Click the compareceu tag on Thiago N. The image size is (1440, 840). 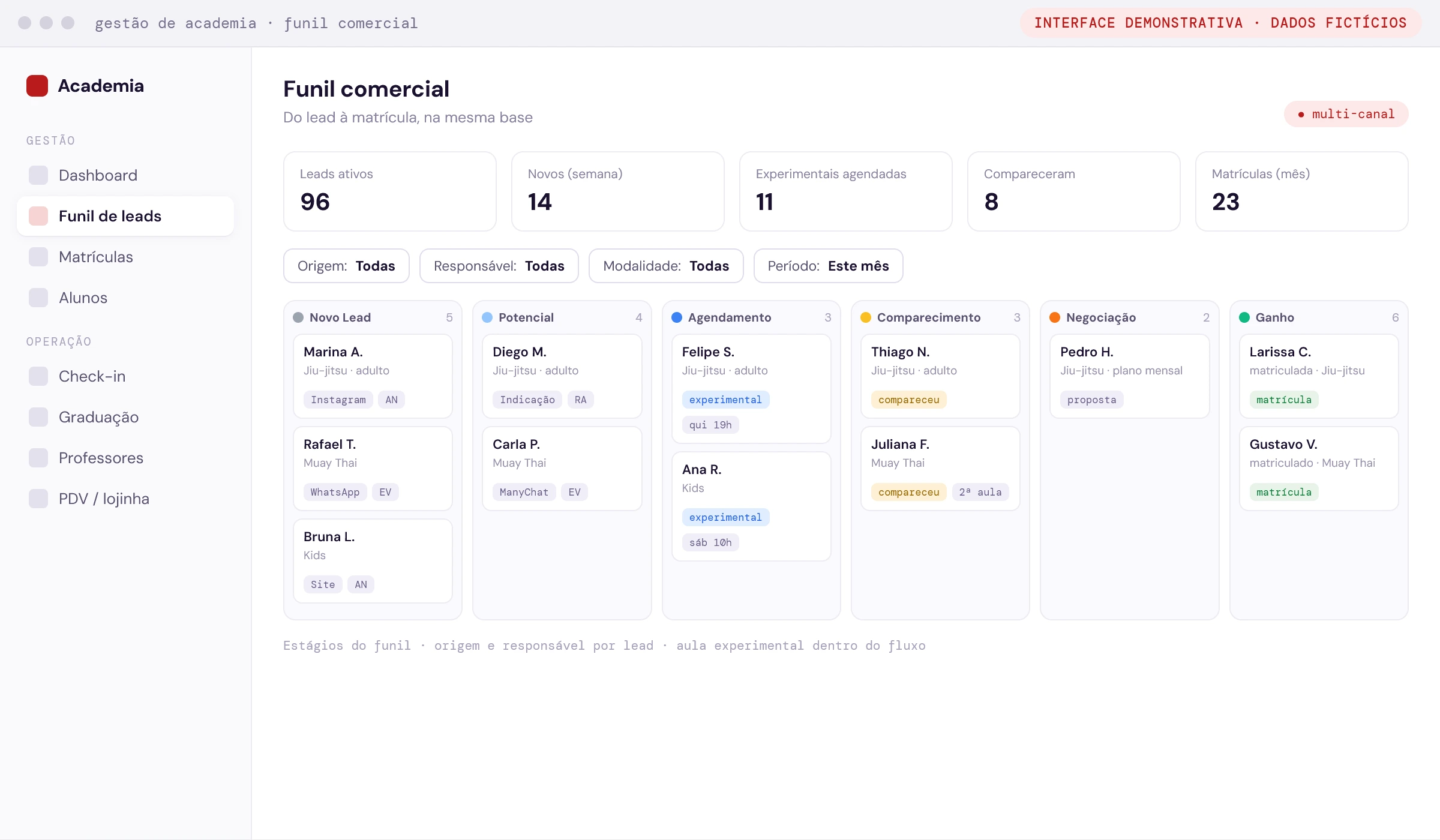point(909,400)
